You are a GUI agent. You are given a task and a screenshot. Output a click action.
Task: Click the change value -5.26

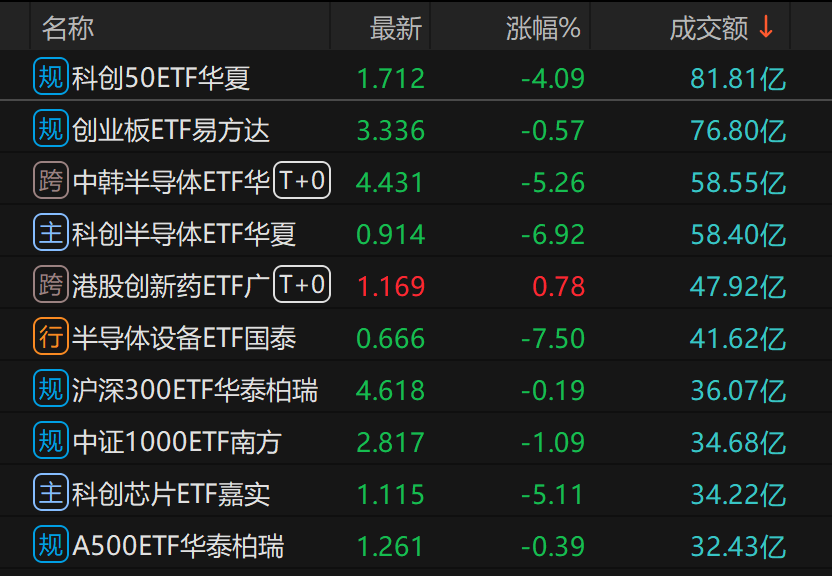click(553, 182)
